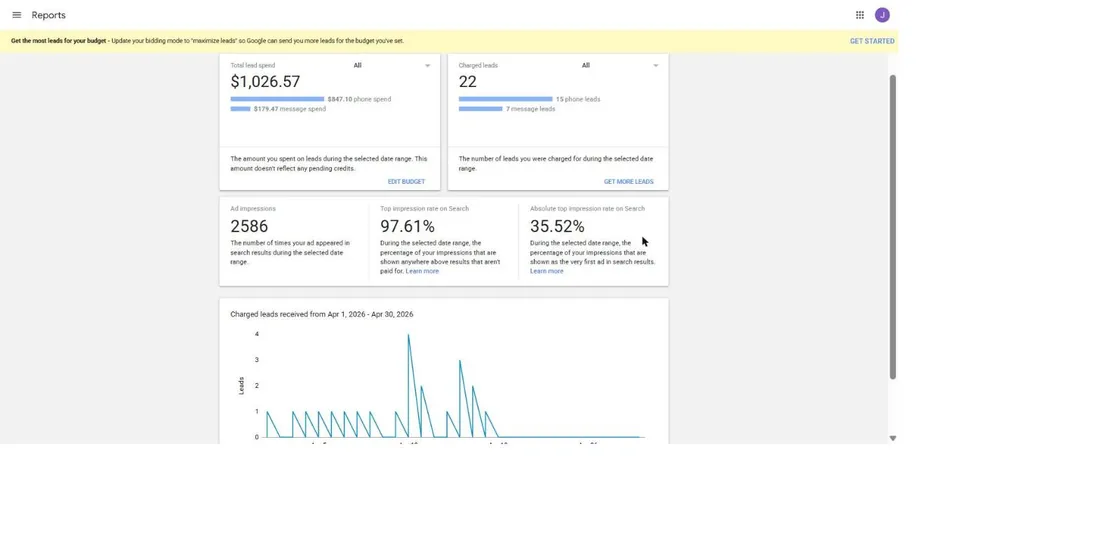Click the $847.10 phone spend bar
Viewport: 1100px width, 543px height.
click(x=277, y=99)
